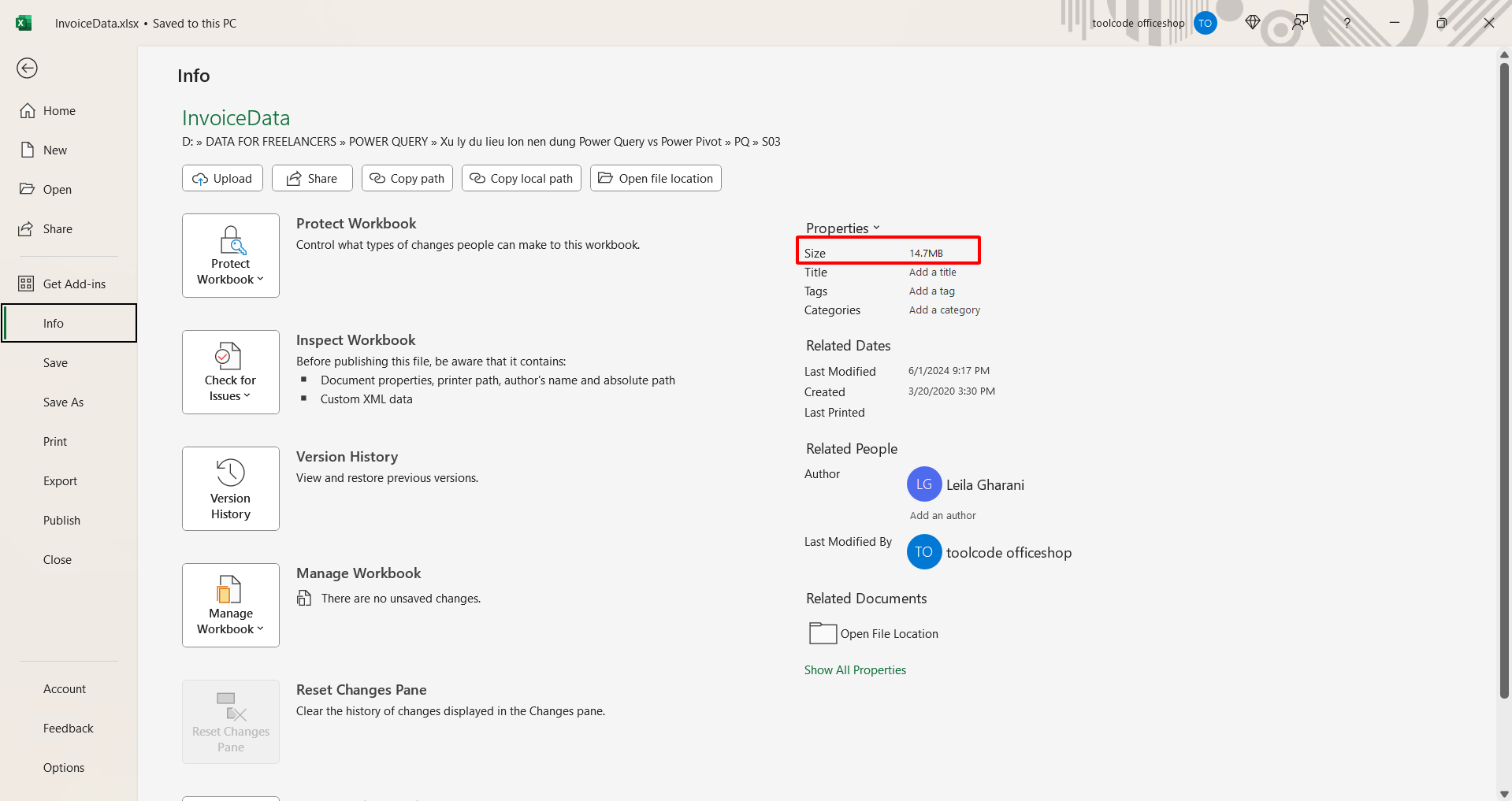
Task: Click the vertical scrollbar thumb
Action: (1504, 380)
